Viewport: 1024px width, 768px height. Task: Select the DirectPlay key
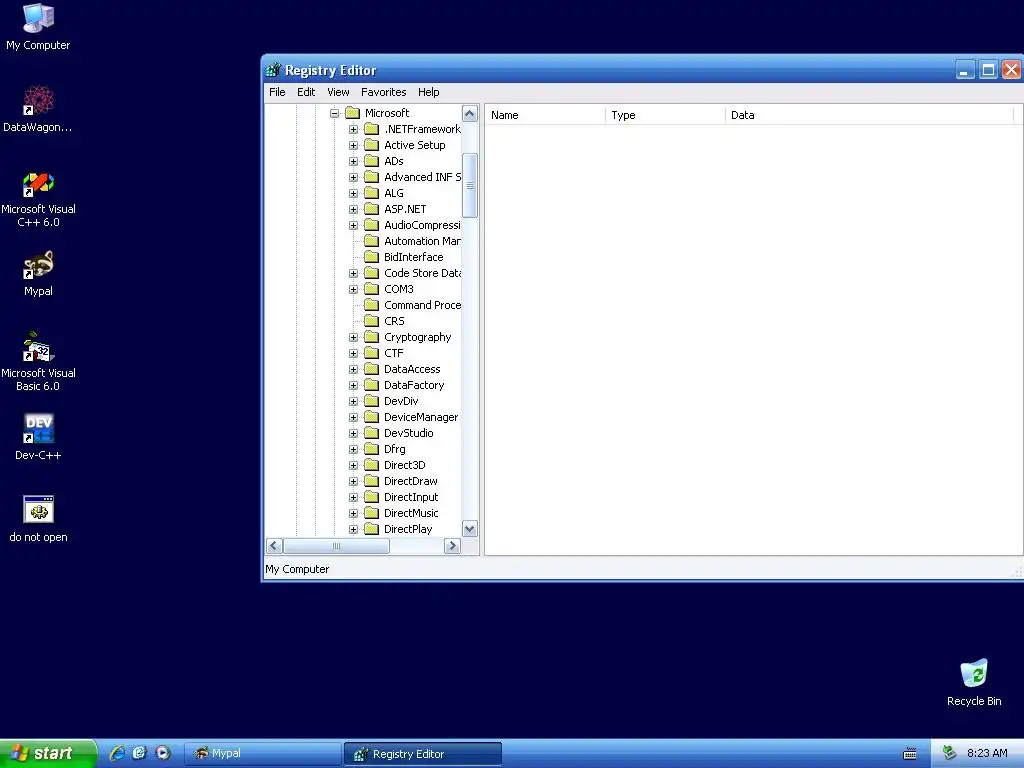408,529
